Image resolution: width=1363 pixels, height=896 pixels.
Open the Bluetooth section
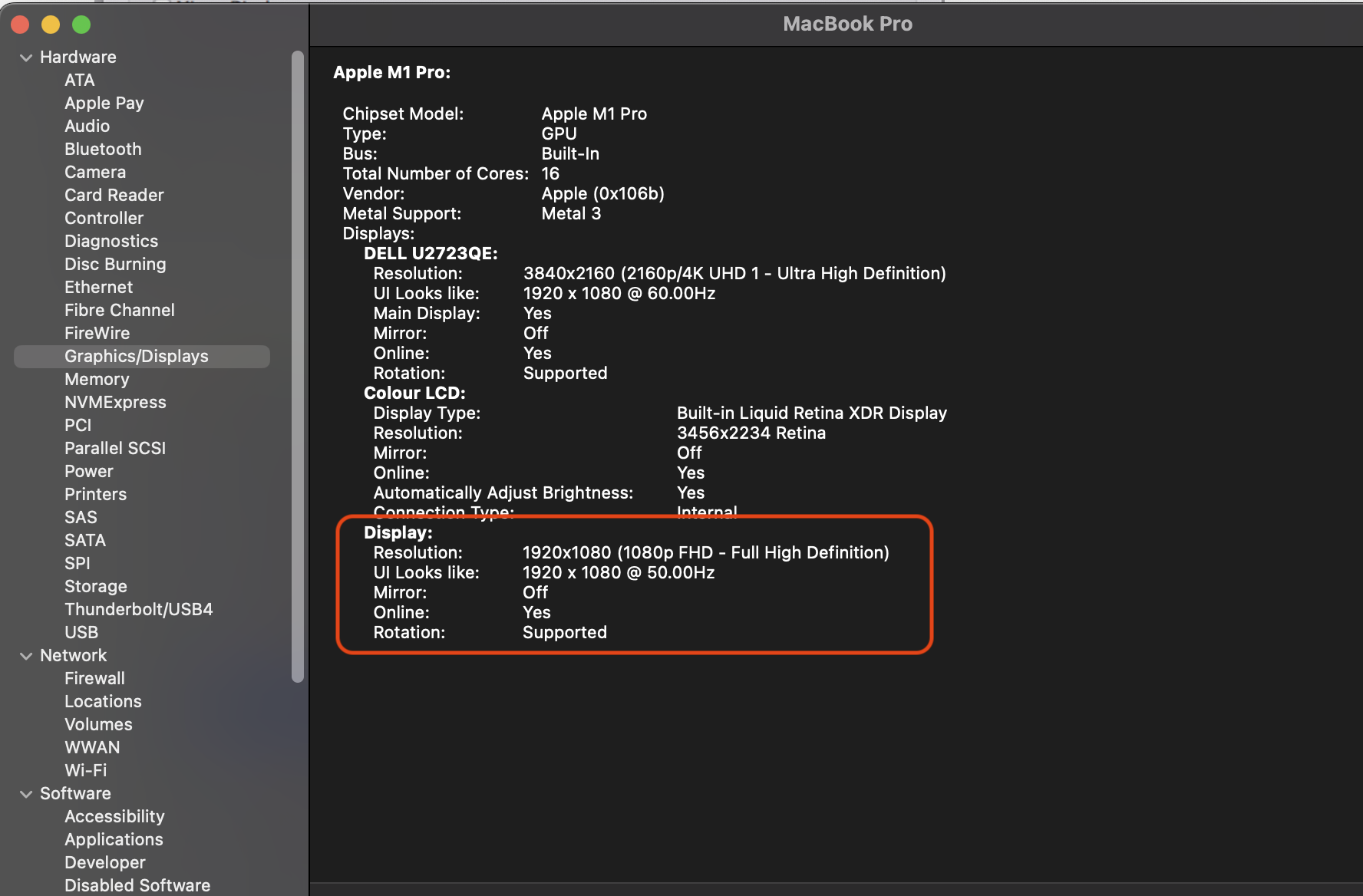point(103,150)
